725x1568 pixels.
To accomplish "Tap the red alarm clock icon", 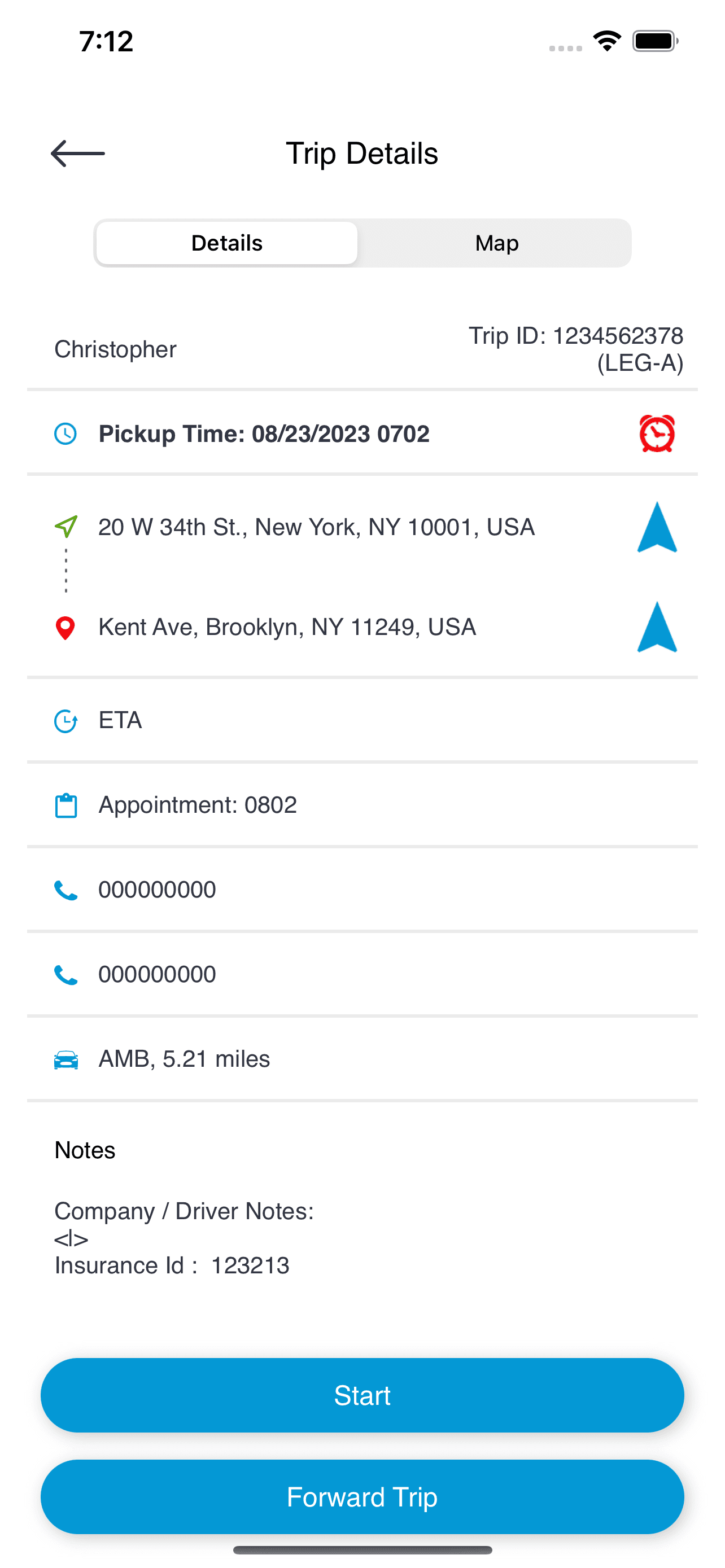I will click(657, 434).
